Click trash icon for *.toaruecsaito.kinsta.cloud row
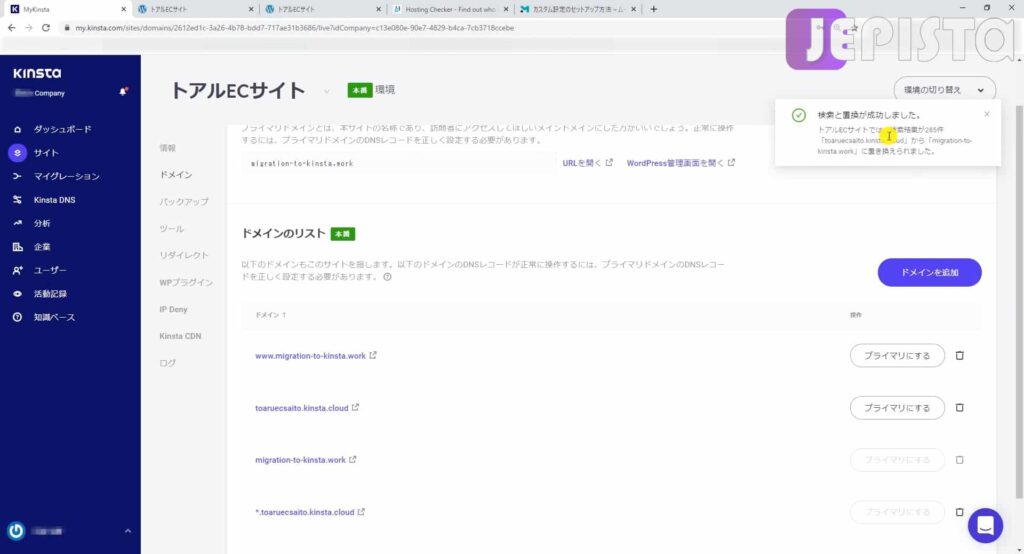 pos(959,513)
